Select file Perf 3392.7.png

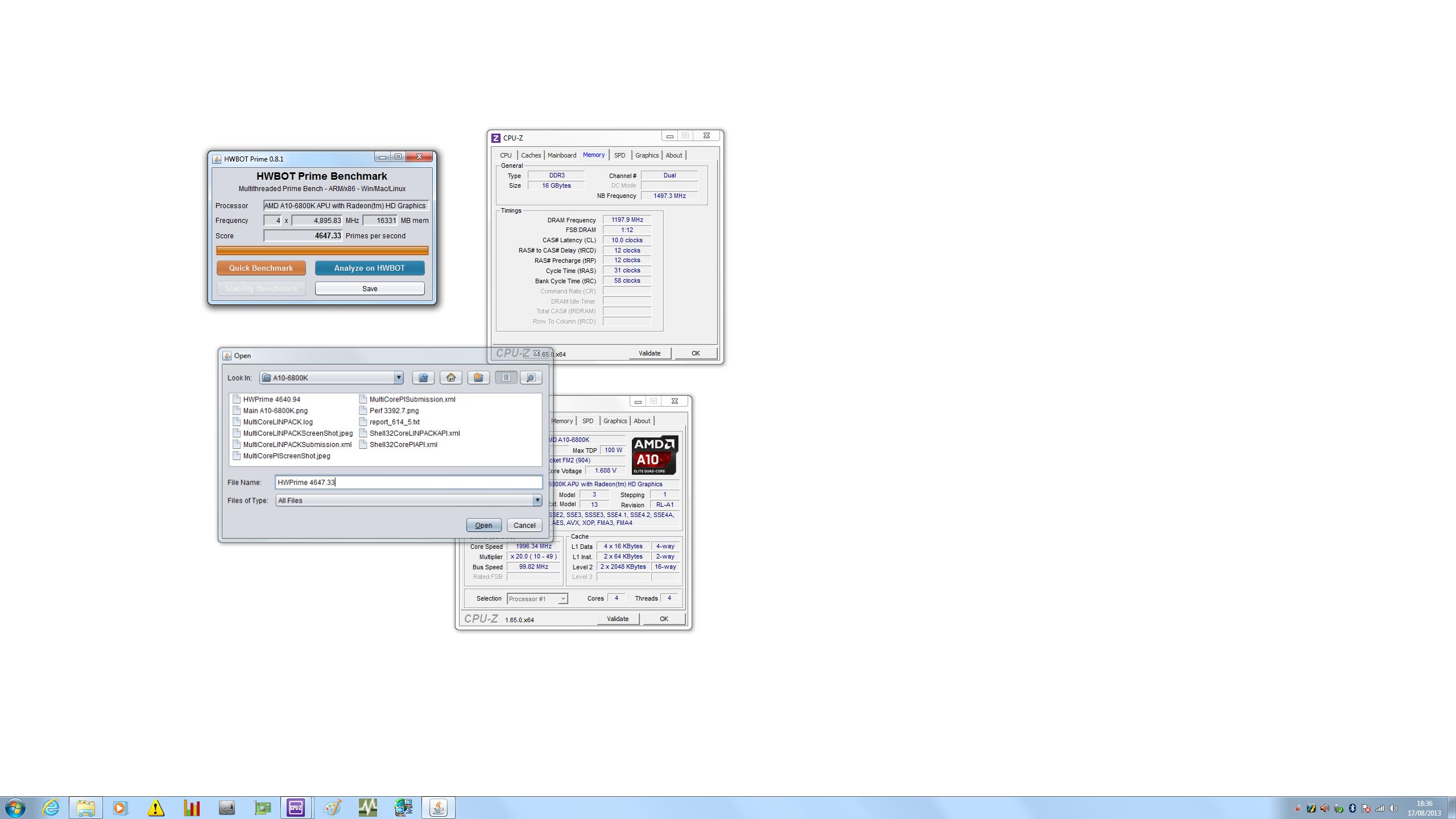click(389, 411)
